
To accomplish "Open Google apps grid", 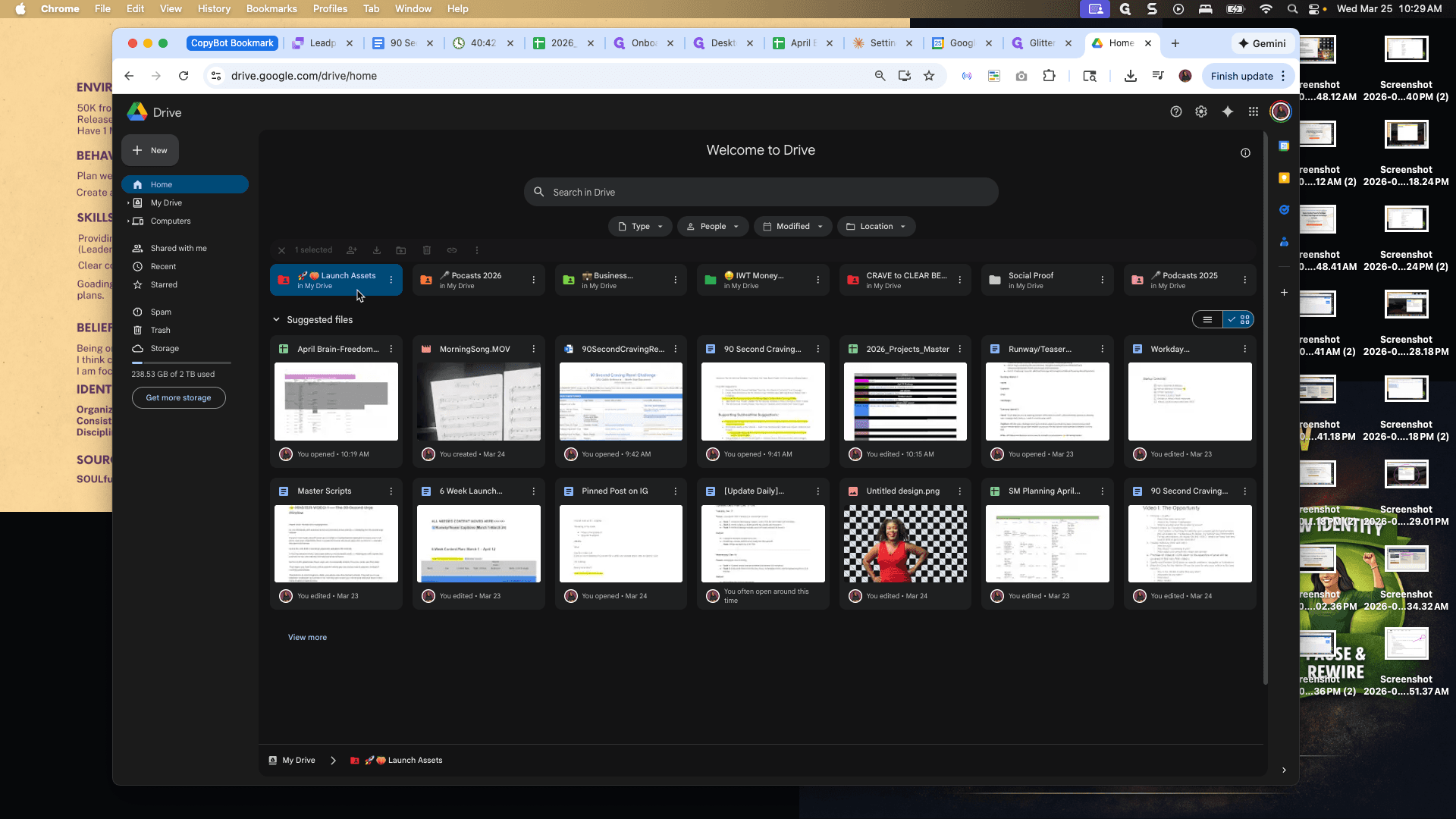I will [1254, 111].
